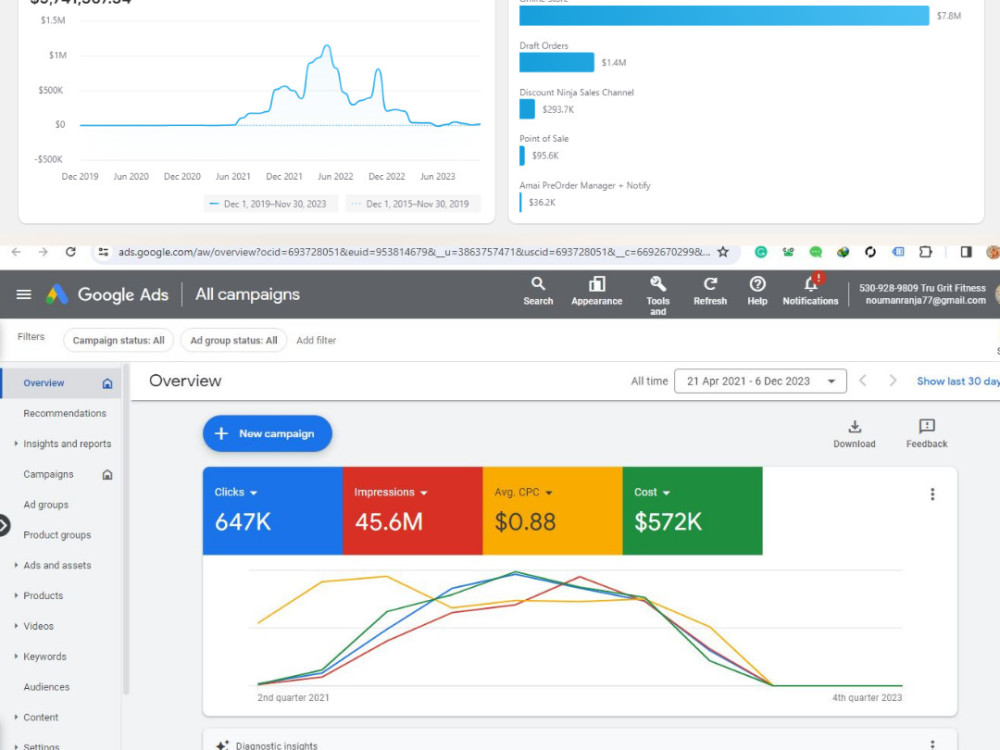Click the Grammarly extension icon
This screenshot has height=750, width=1000.
point(761,252)
